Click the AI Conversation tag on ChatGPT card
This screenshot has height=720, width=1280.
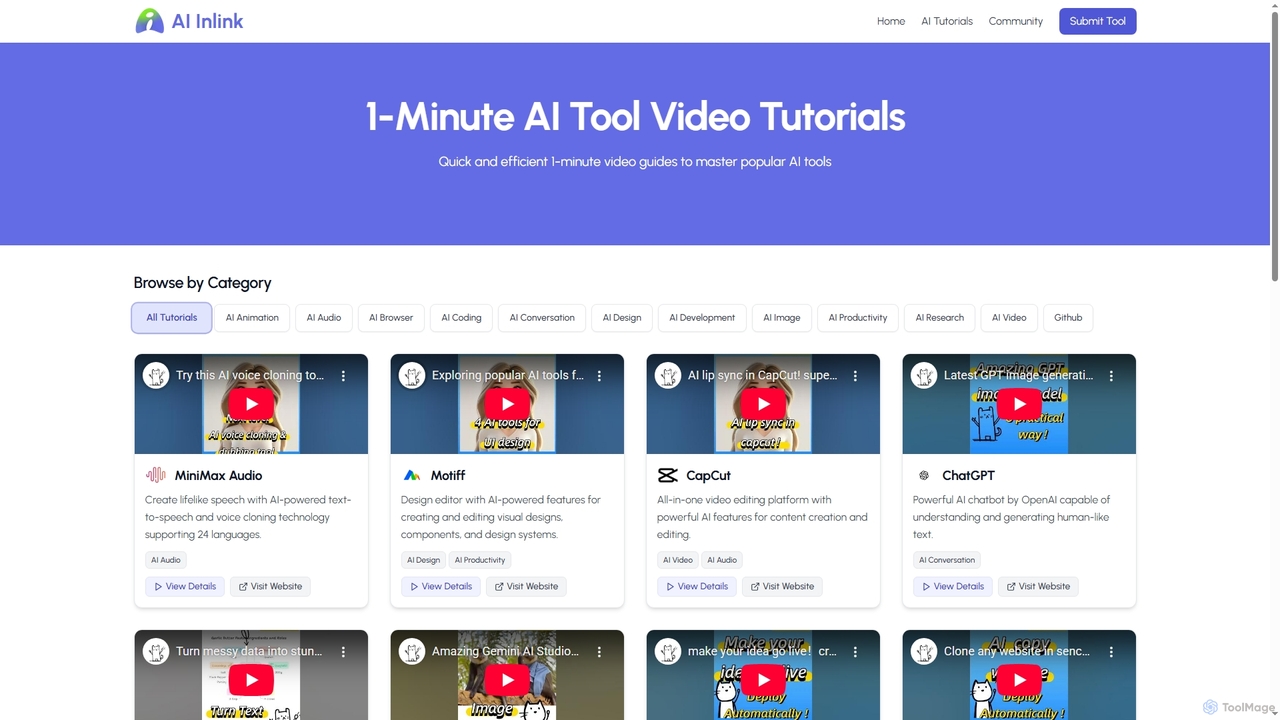click(x=947, y=560)
